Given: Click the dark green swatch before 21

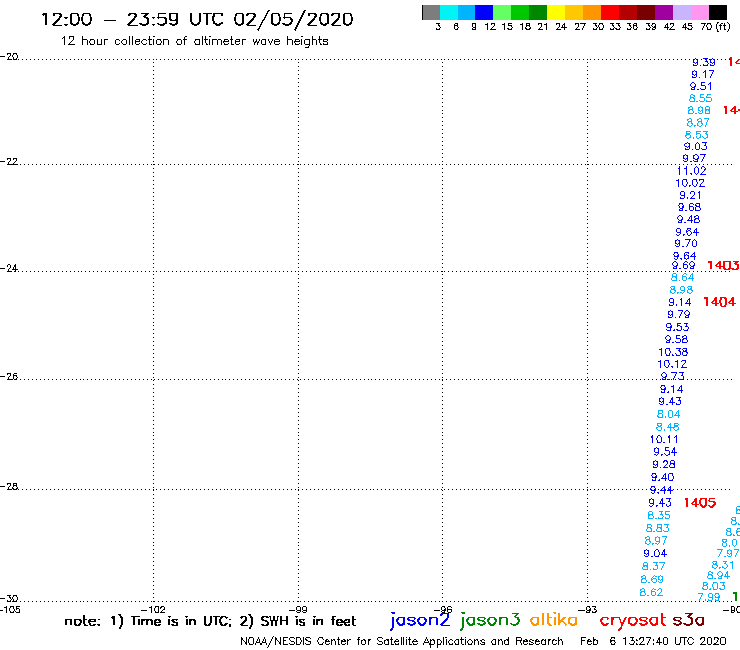Looking at the screenshot, I should 538,13.
